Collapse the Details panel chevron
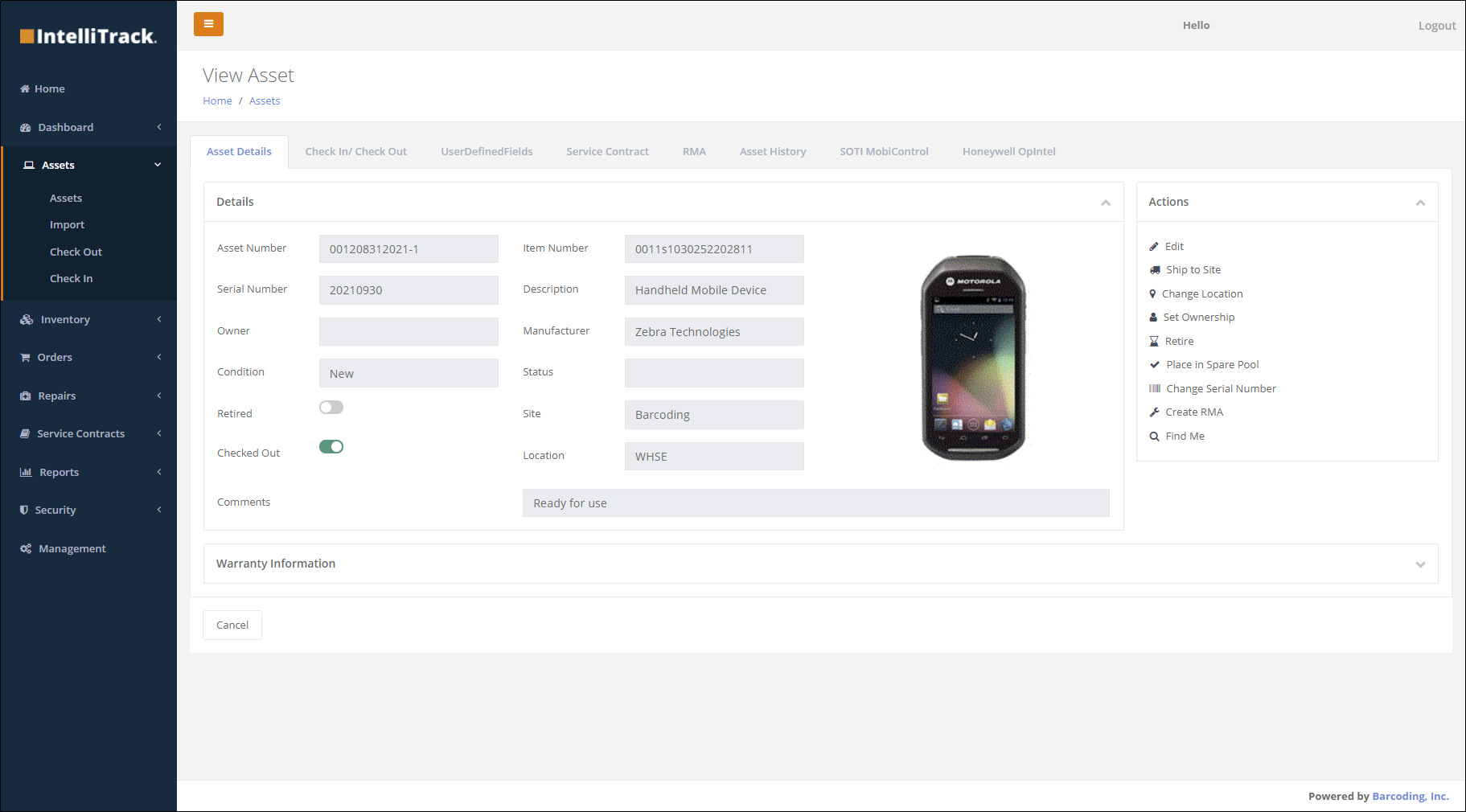The image size is (1466, 812). [1105, 203]
